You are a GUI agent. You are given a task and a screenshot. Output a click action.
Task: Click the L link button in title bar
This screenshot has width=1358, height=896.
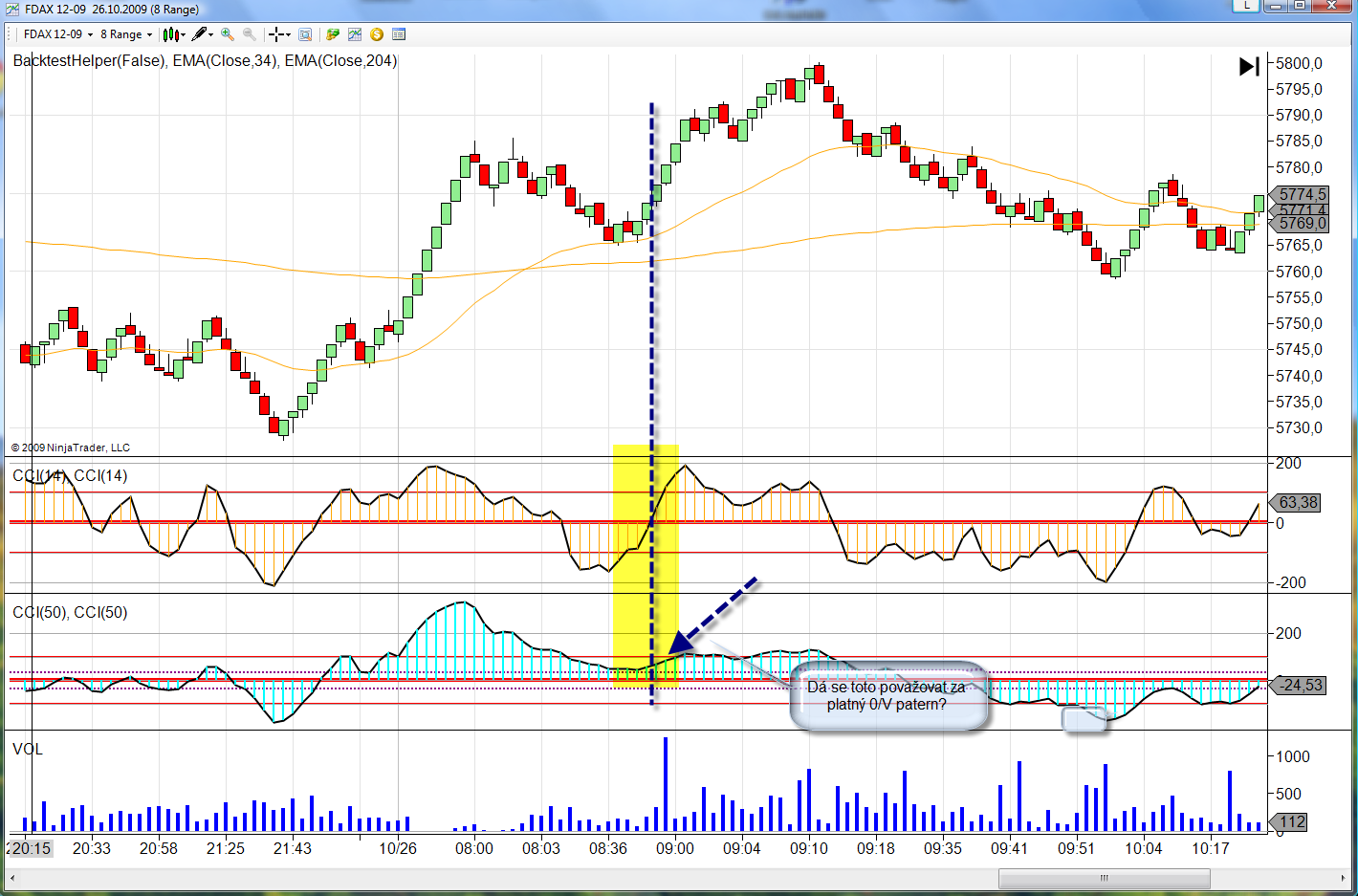click(x=1246, y=6)
